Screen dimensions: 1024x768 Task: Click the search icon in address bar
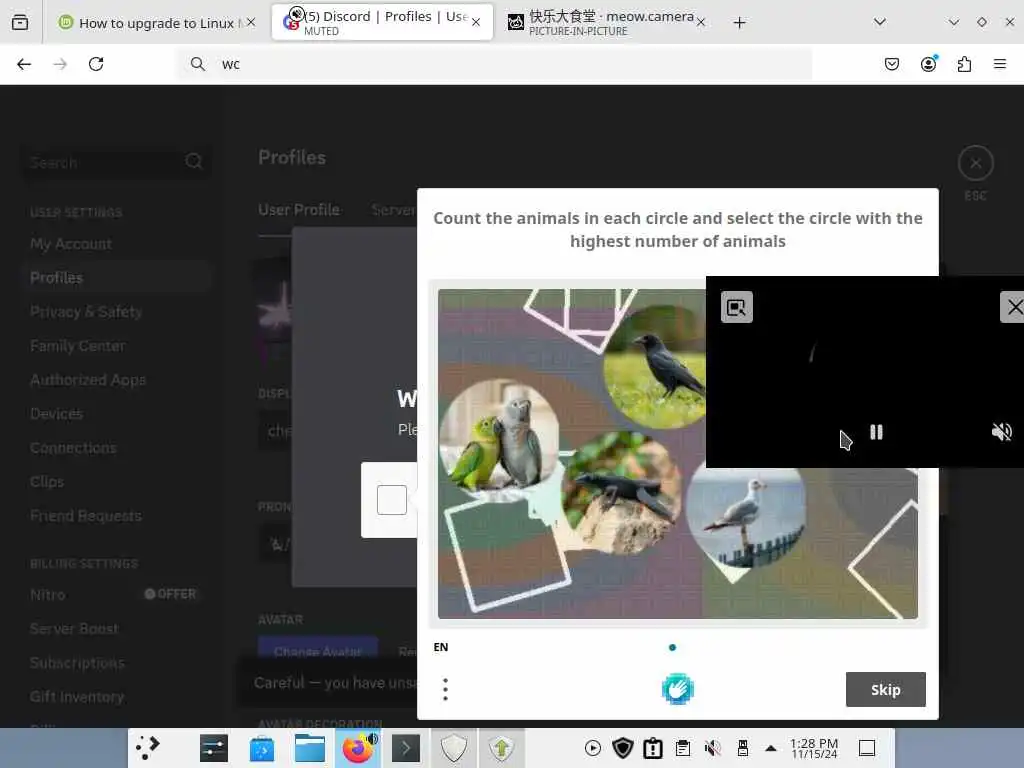(197, 64)
